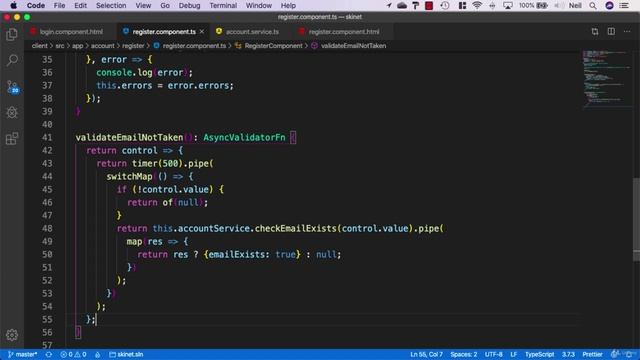The width and height of the screenshot is (640, 360).
Task: Click TypeScript version 3.7.3 in status bar
Action: coord(568,354)
